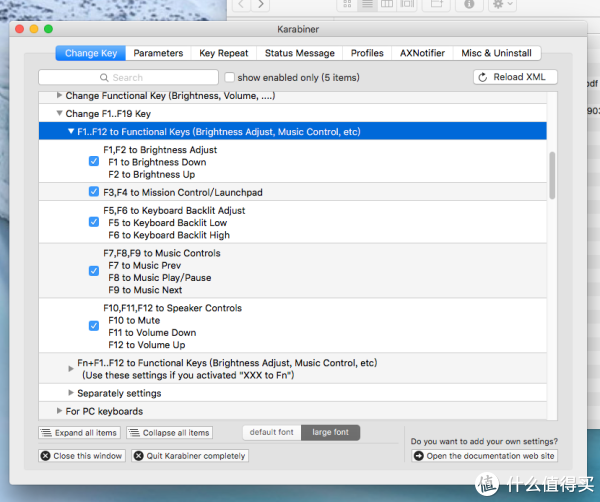The image size is (600, 502).
Task: Open the documentation web site
Action: [484, 456]
